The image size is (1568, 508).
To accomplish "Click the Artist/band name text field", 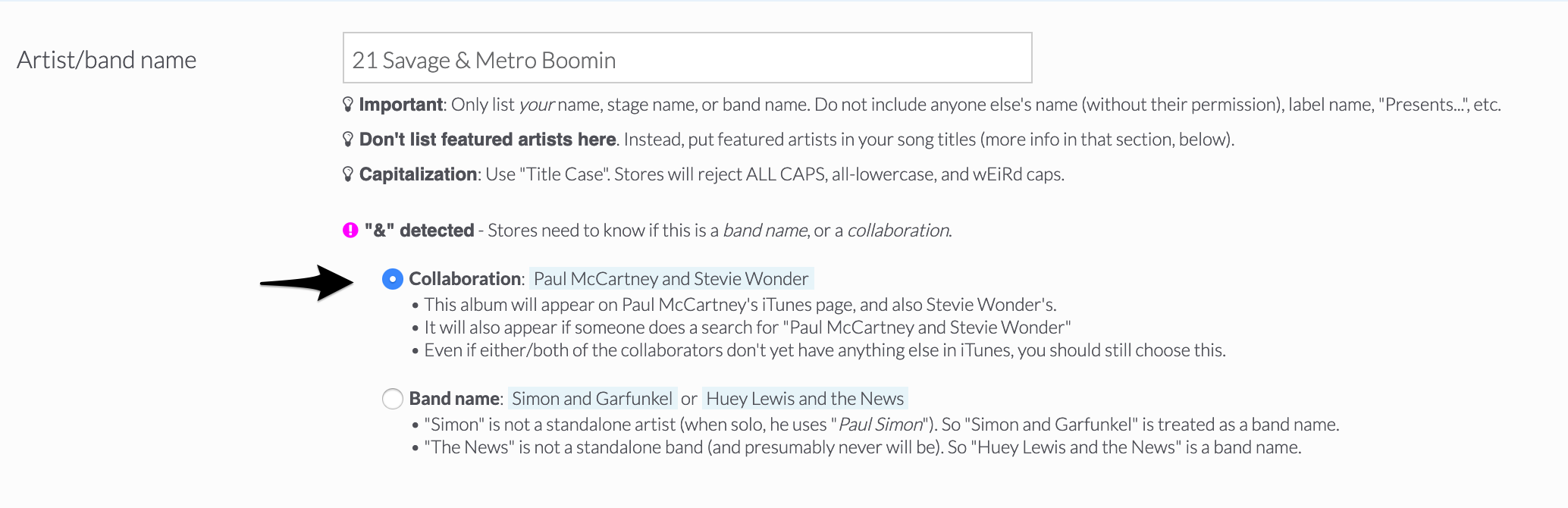I will pos(687,58).
